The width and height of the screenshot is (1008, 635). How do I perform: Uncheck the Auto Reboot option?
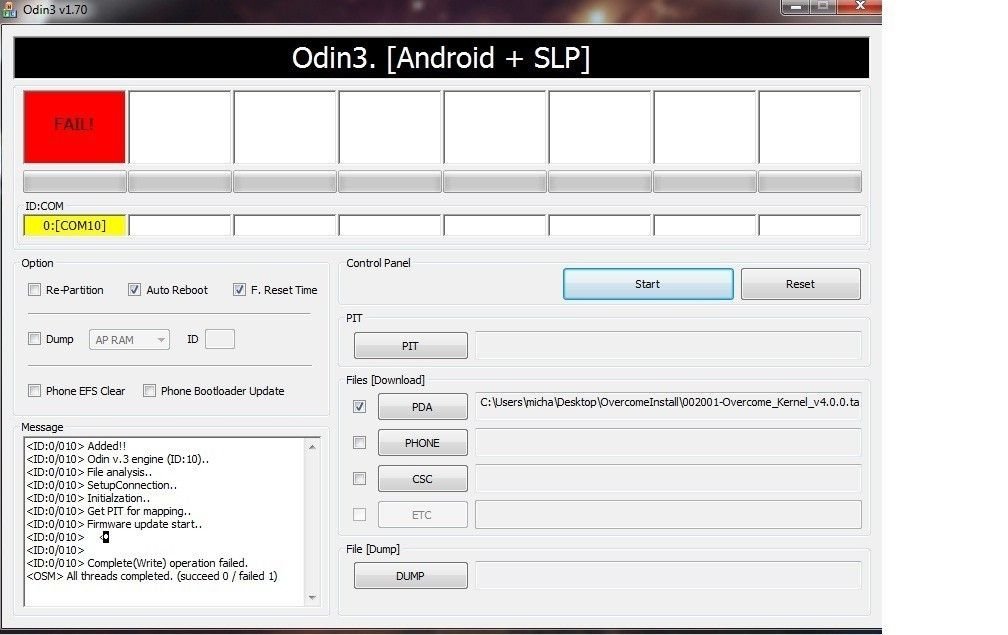(134, 290)
